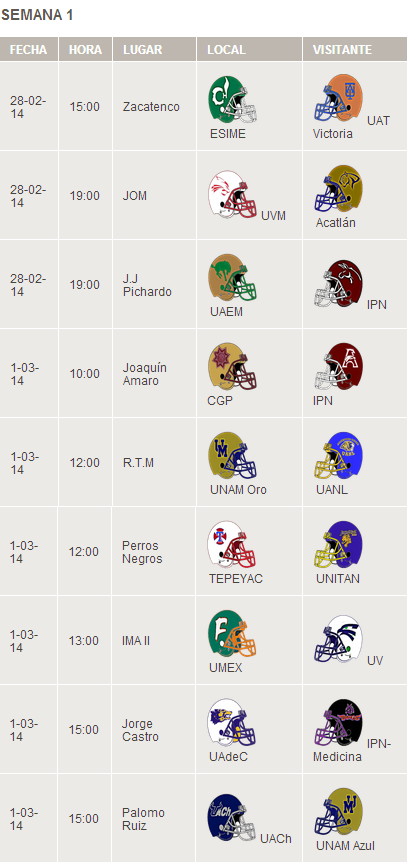The width and height of the screenshot is (410, 868).
Task: Select the black IPN-Medicina helmet
Action: click(x=339, y=724)
